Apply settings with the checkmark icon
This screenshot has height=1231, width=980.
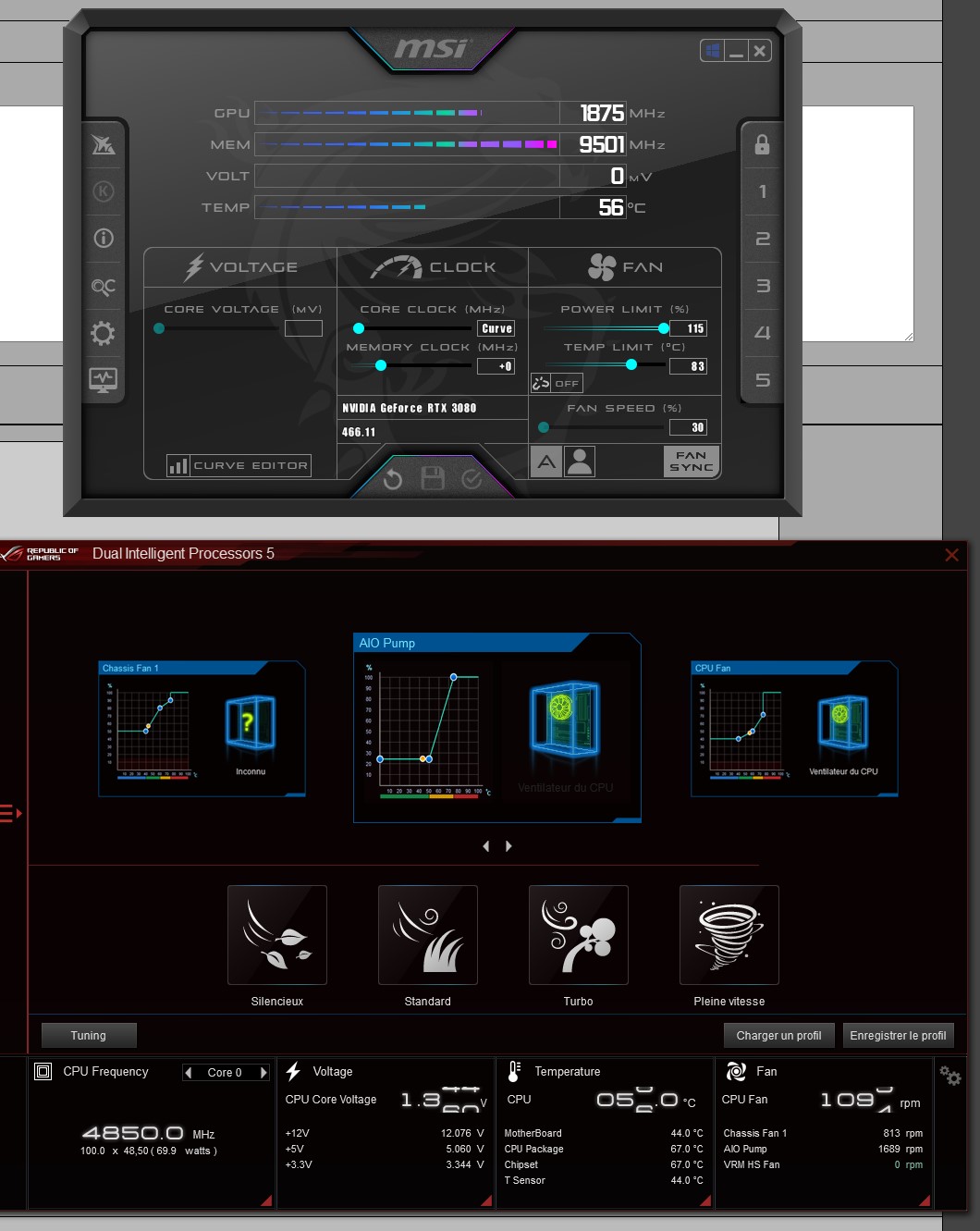click(x=472, y=478)
